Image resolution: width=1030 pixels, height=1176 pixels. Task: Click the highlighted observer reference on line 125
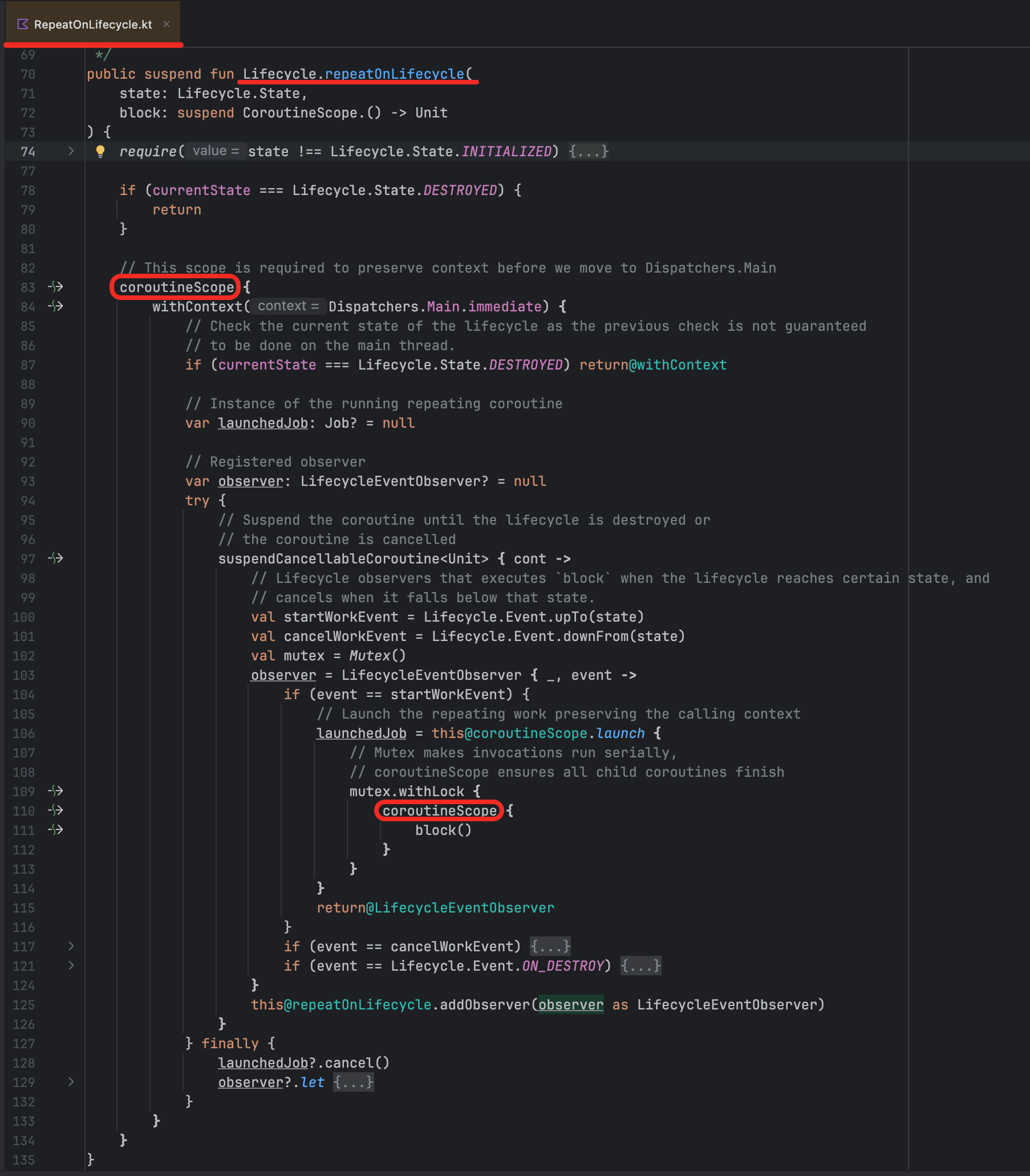[x=570, y=1005]
